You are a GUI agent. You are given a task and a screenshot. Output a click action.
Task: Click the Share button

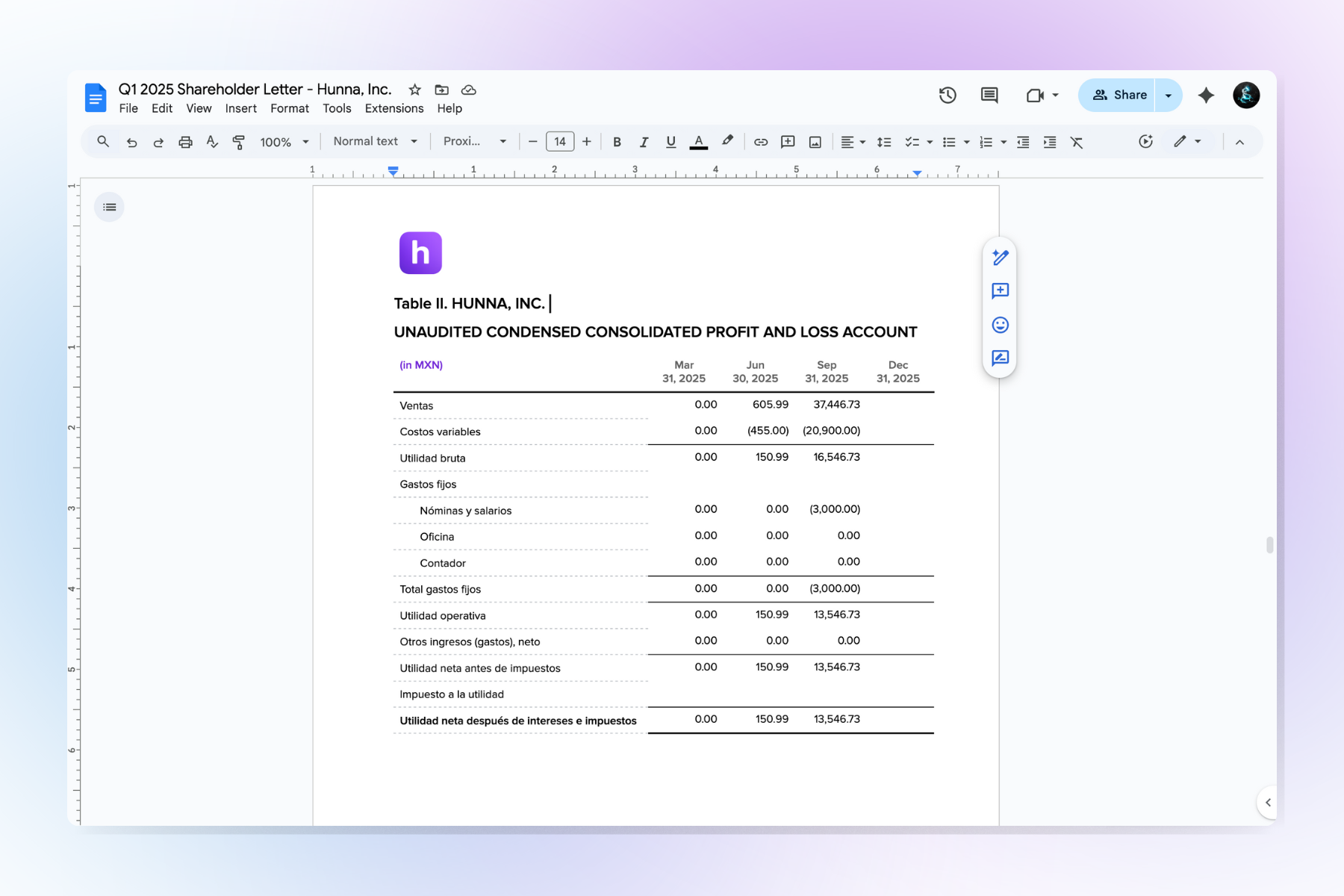coord(1119,95)
